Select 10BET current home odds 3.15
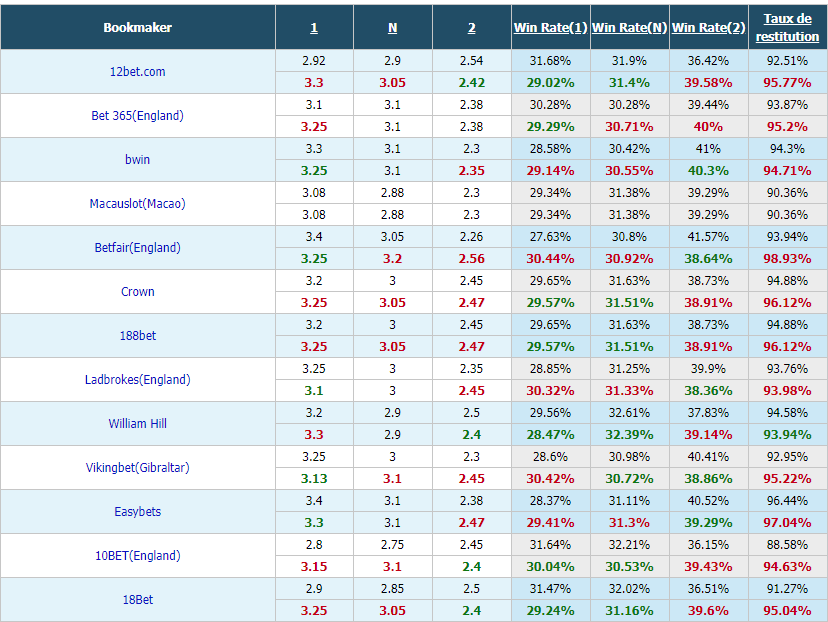Viewport: 828px width, 622px height. [x=314, y=567]
